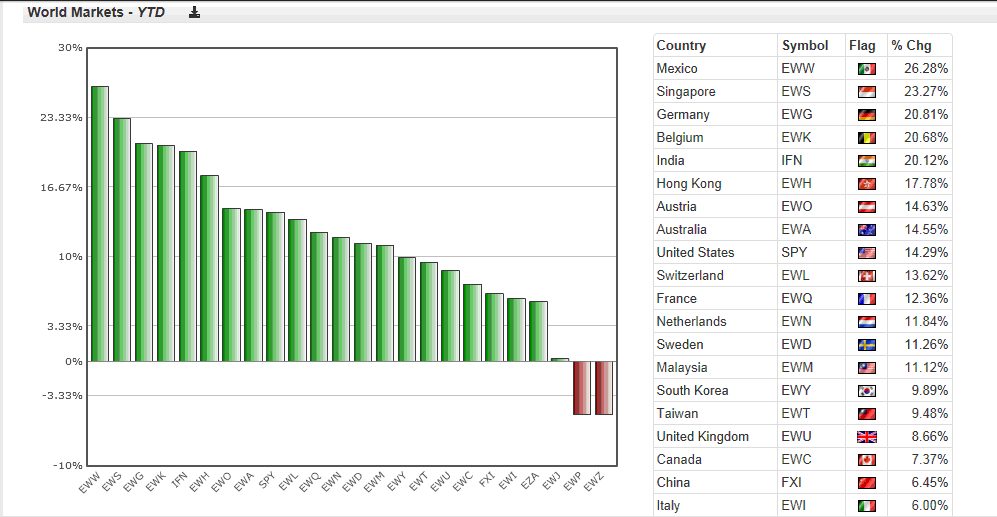
Task: Click the France flag icon
Action: (867, 298)
